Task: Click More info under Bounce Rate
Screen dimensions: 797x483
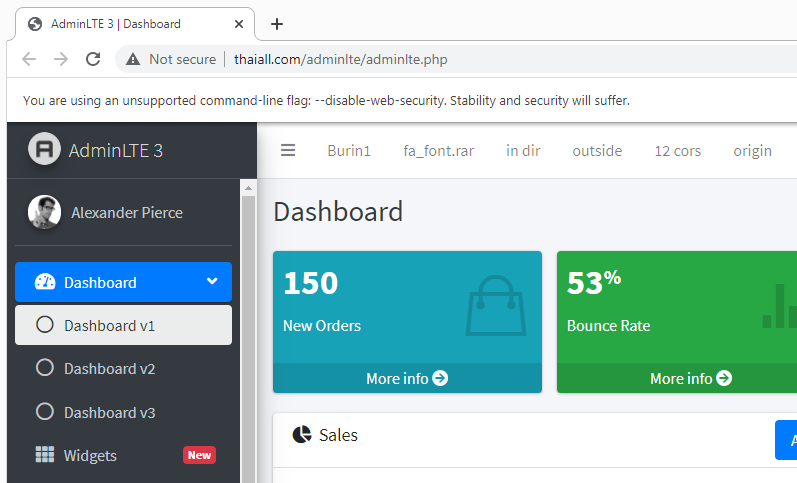Action: click(x=690, y=378)
